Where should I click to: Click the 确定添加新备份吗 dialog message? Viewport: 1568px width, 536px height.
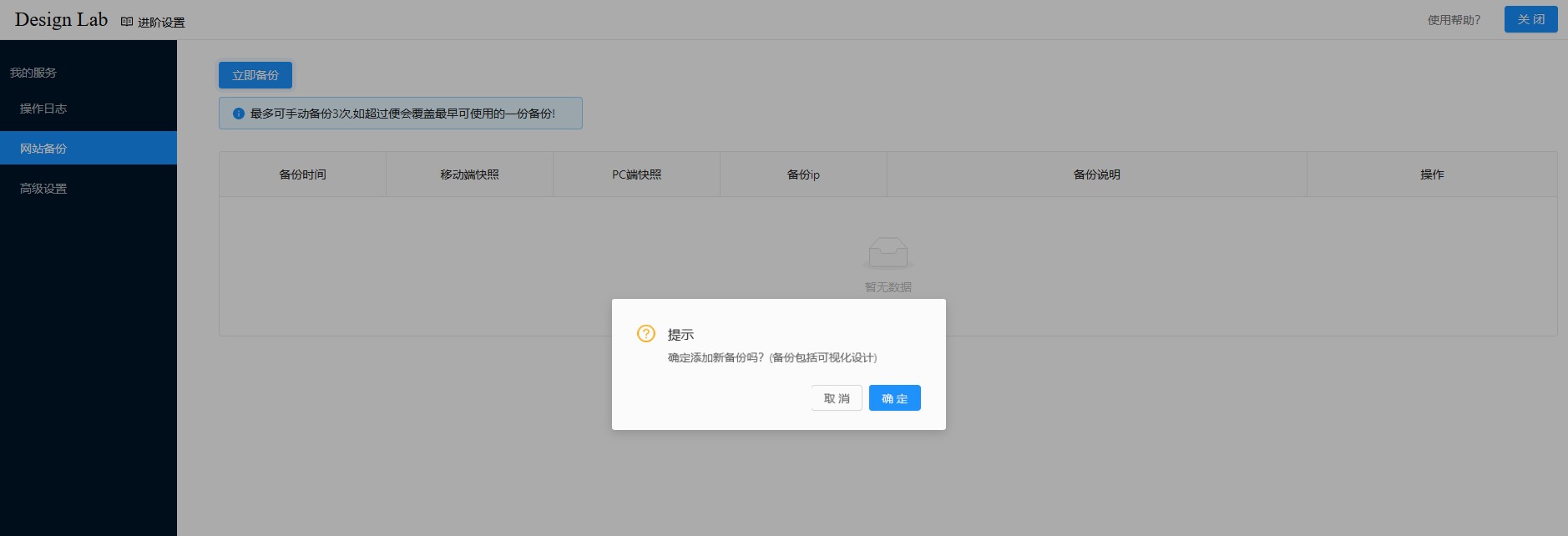click(772, 357)
